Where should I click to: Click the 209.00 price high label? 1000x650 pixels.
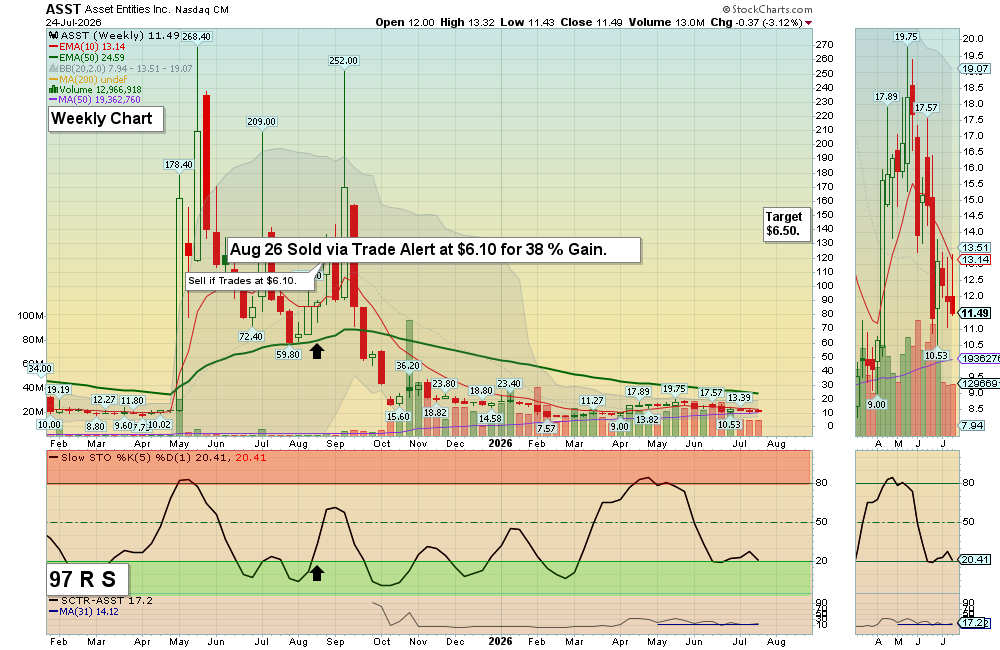pyautogui.click(x=261, y=121)
